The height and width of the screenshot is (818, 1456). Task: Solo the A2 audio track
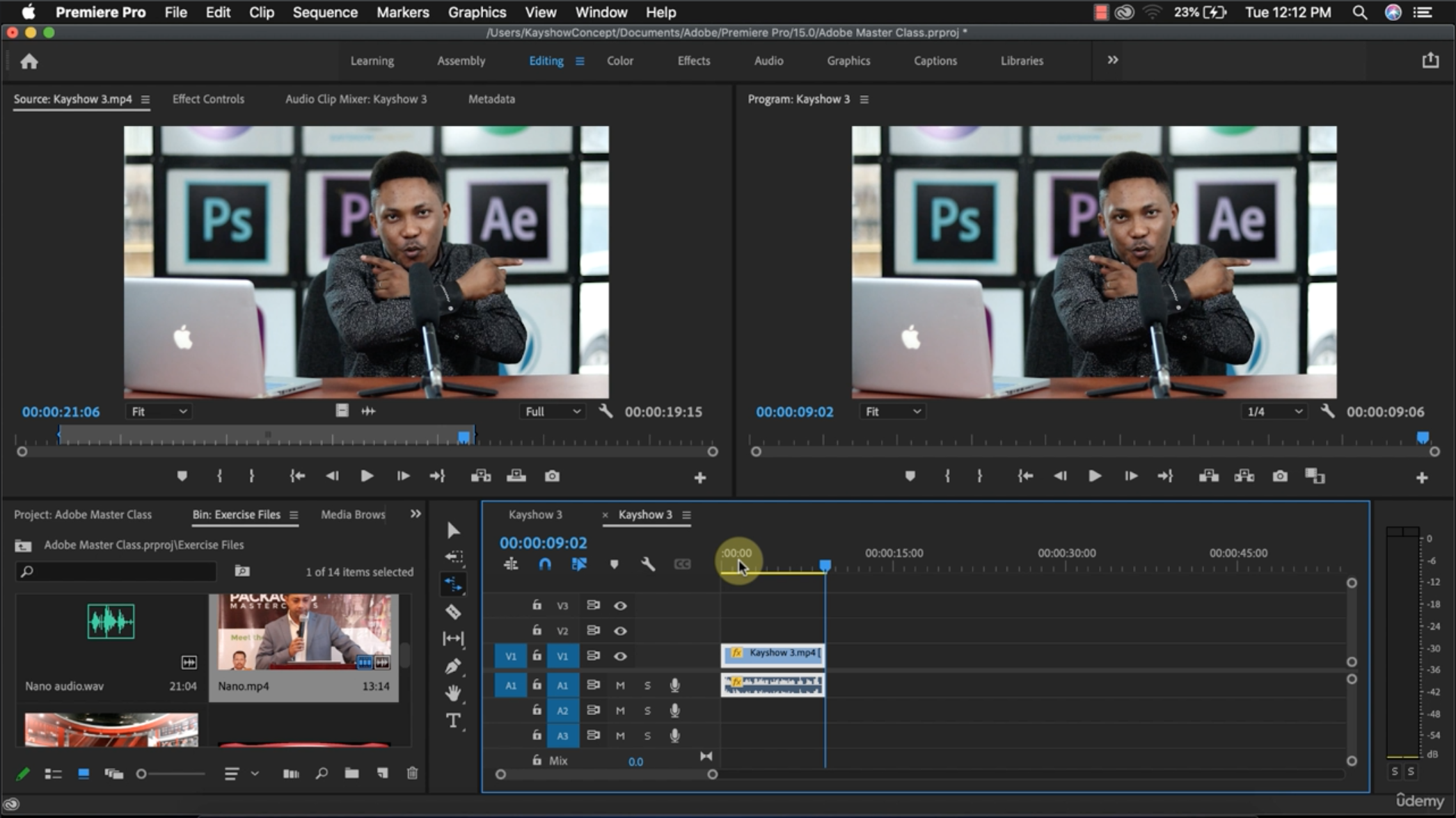647,711
